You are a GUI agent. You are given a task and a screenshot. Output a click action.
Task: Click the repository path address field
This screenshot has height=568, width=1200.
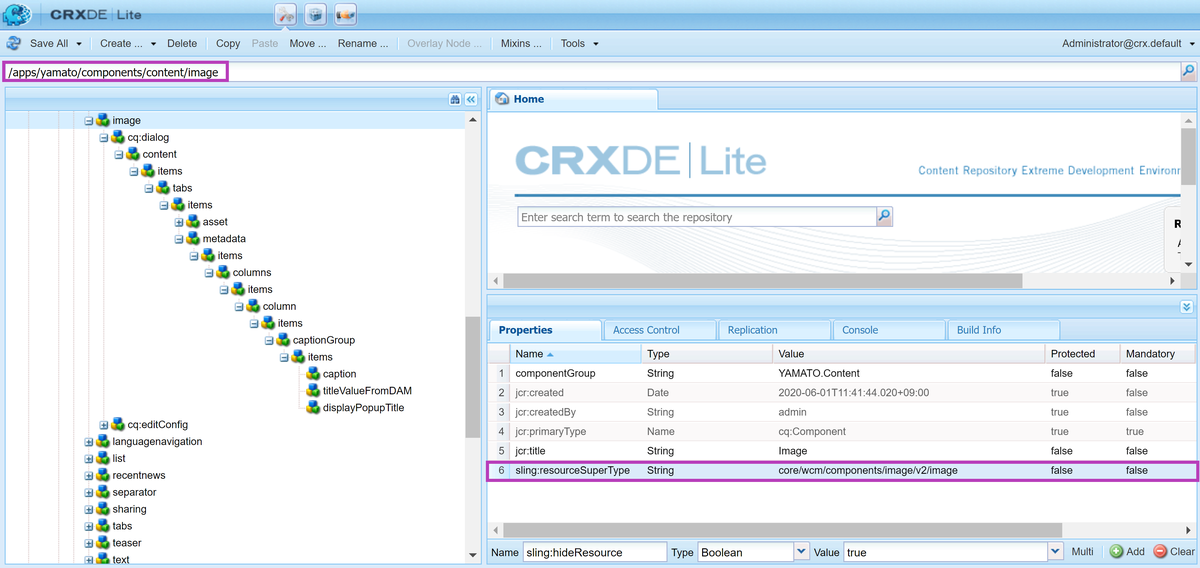pos(592,71)
